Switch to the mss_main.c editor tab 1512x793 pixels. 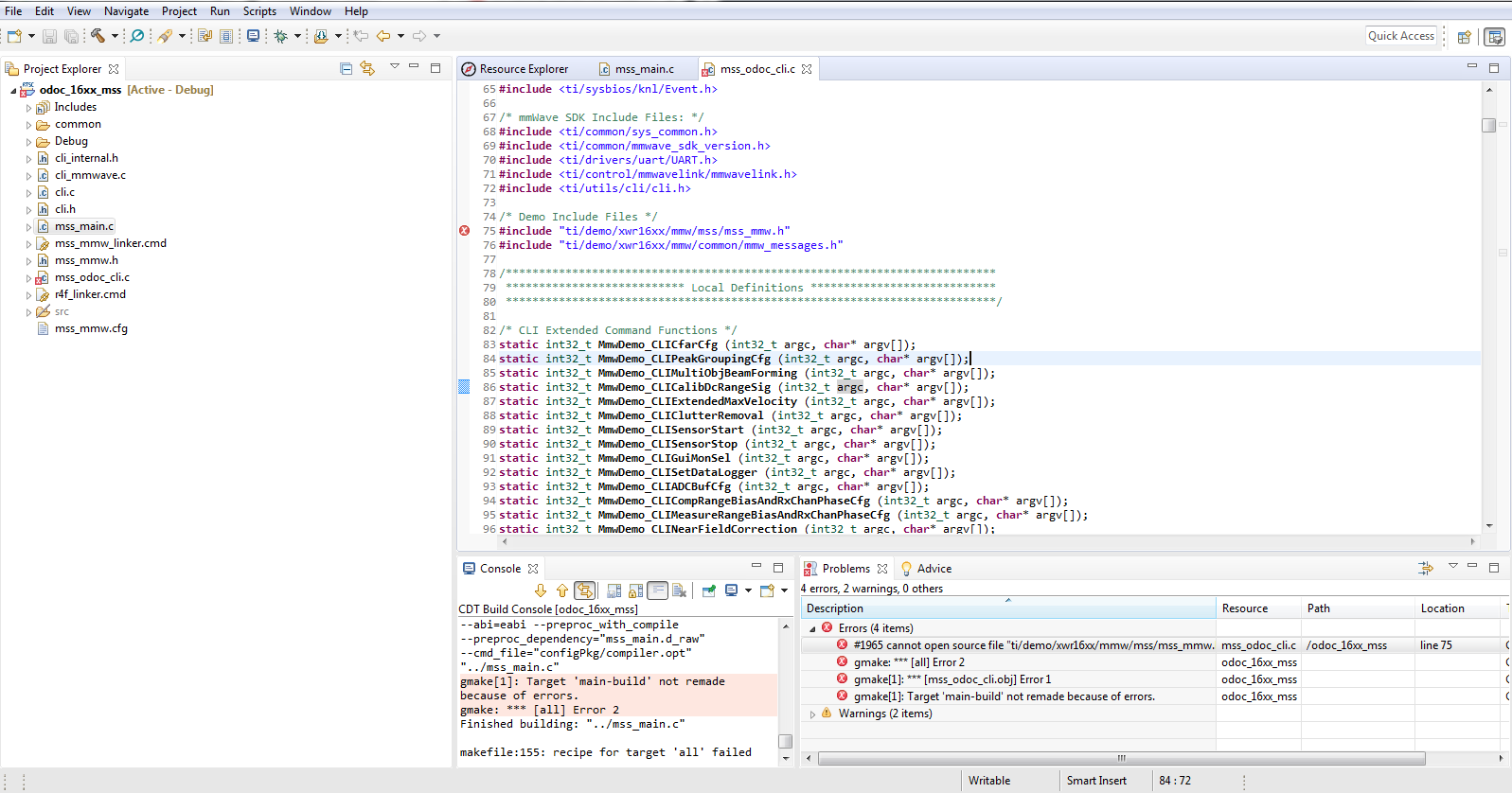(644, 69)
